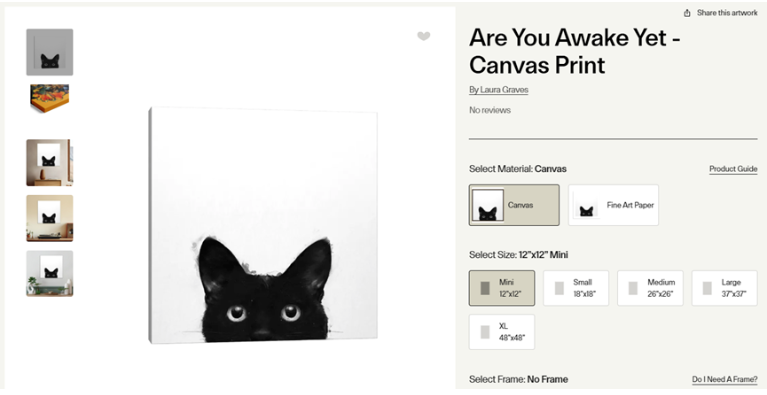Choose the Canvas material option
This screenshot has width=767, height=395.
514,205
